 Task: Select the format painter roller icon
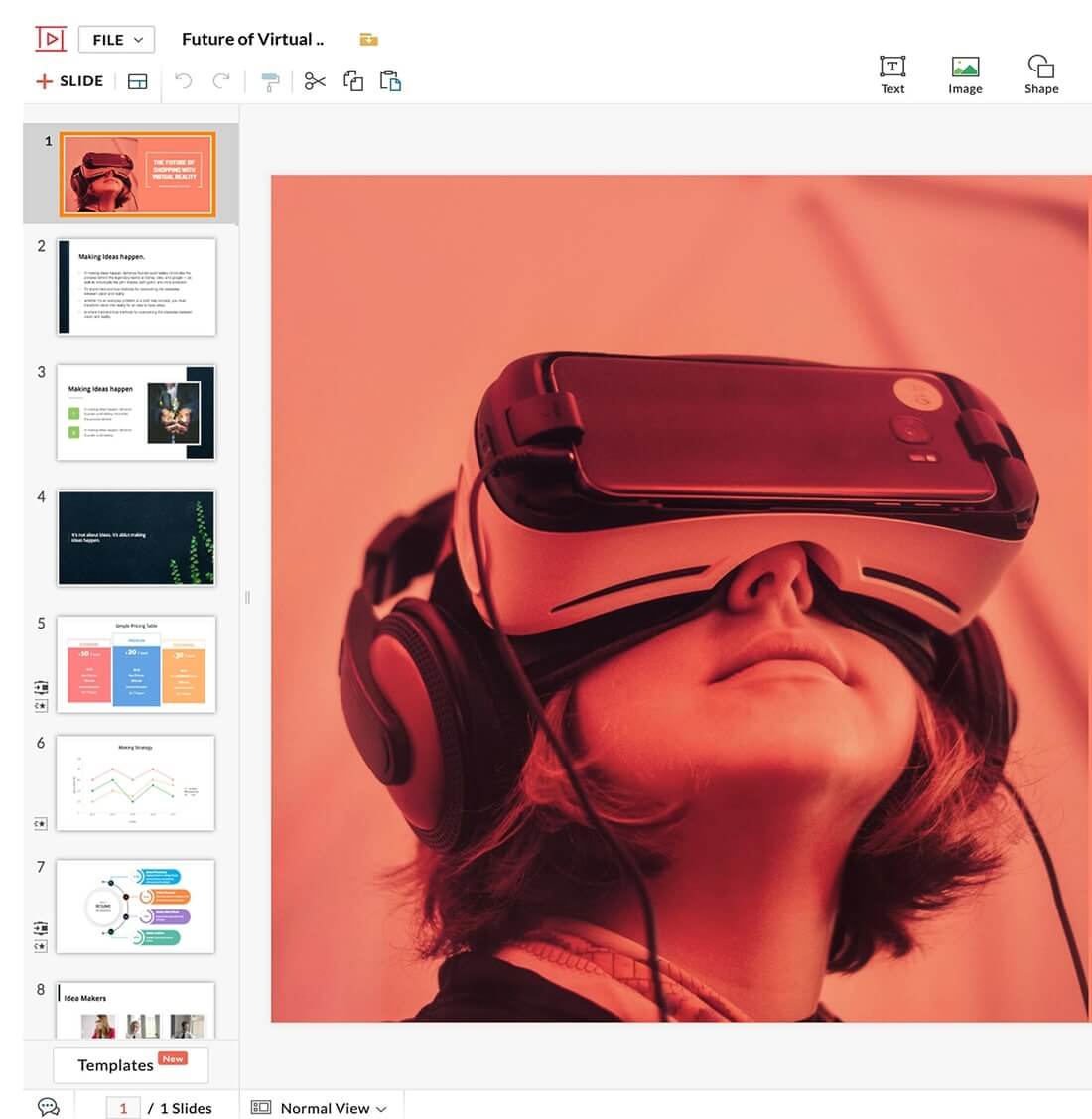pyautogui.click(x=270, y=81)
